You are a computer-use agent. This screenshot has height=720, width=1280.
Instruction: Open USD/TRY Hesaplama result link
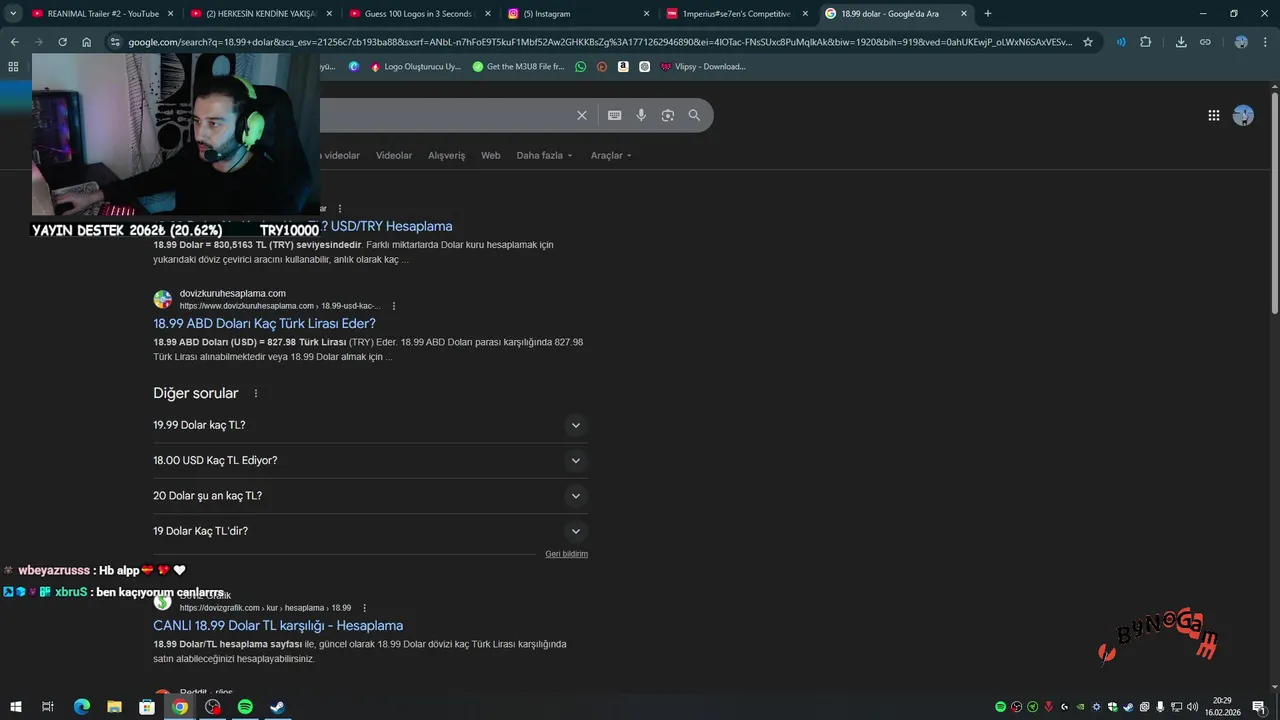(386, 226)
